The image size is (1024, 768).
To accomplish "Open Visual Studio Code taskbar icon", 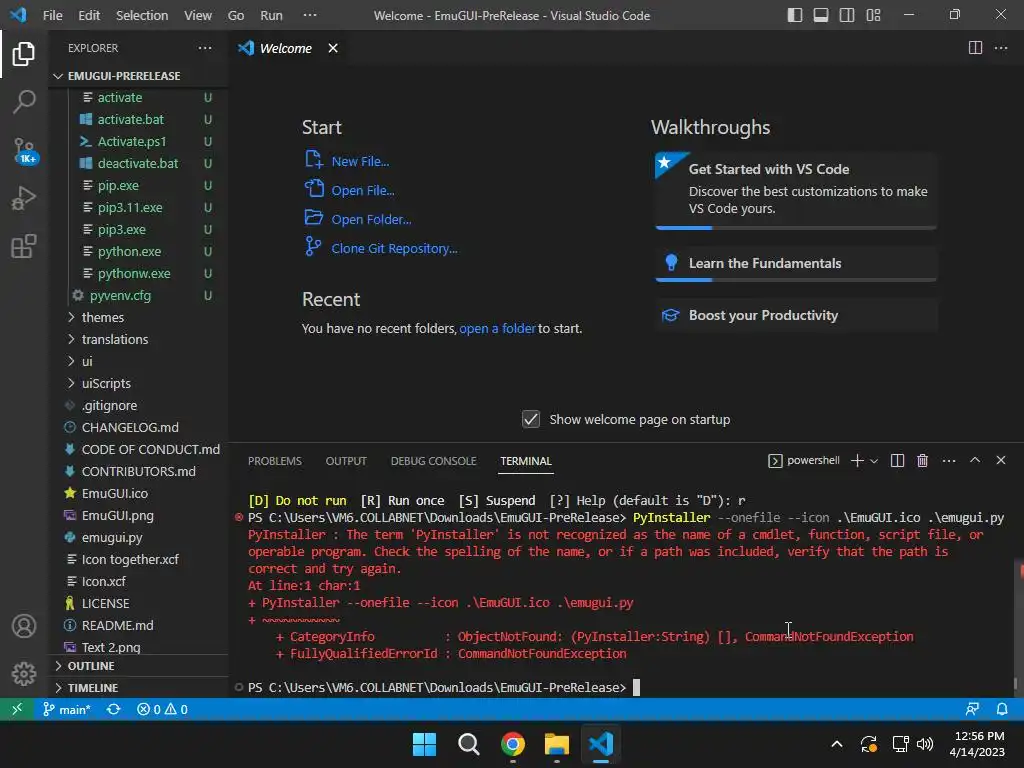I will (601, 744).
